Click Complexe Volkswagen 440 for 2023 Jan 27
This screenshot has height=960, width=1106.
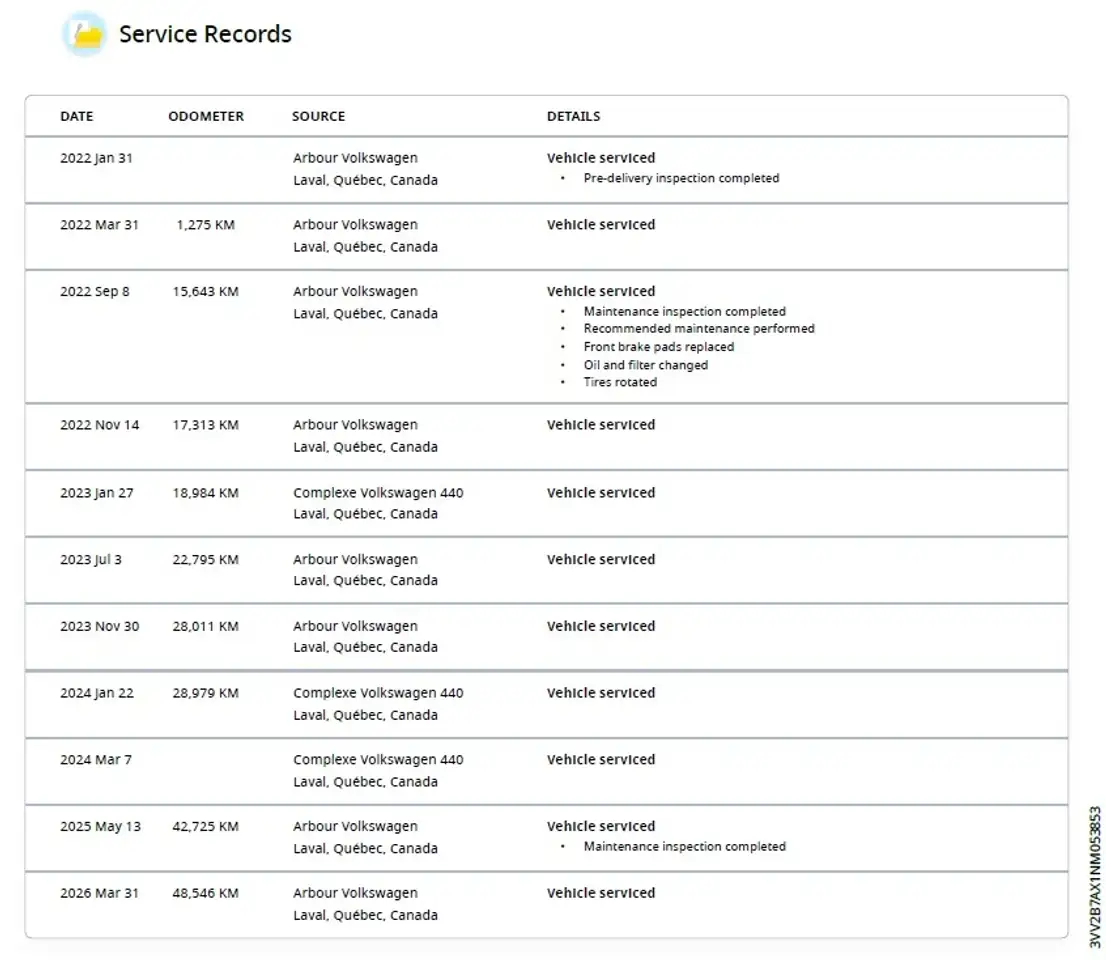tap(378, 492)
